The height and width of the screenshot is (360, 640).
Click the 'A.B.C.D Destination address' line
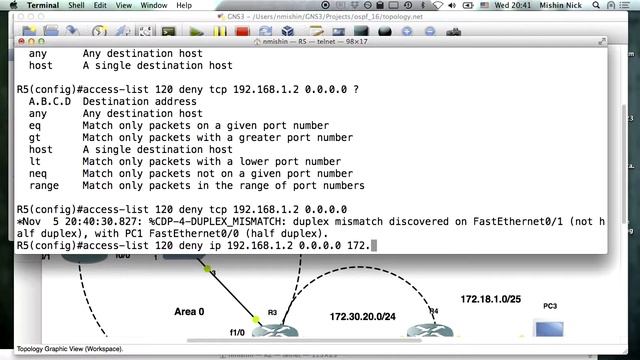pos(112,101)
